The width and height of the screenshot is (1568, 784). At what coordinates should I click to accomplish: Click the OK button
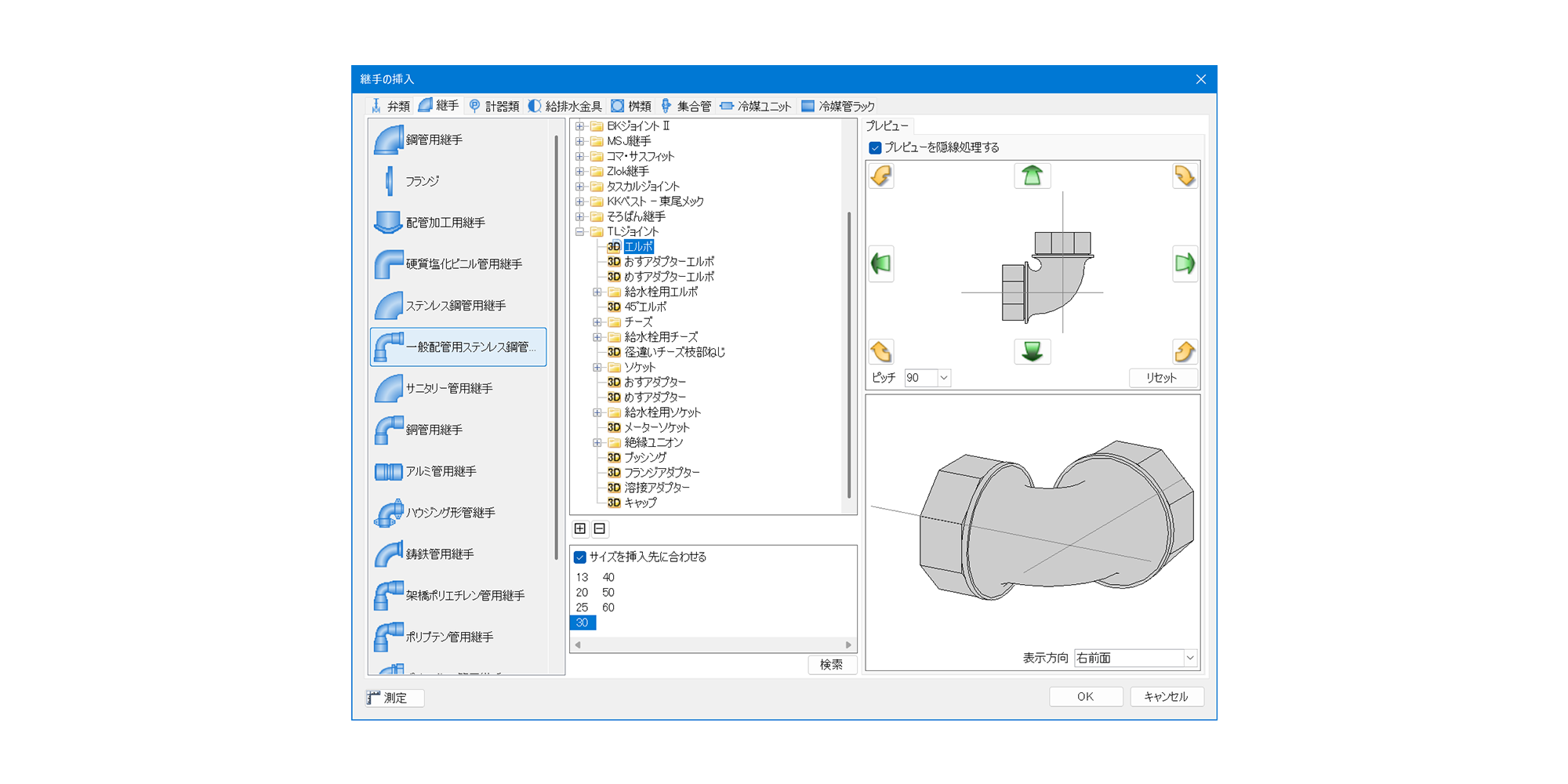(1085, 696)
